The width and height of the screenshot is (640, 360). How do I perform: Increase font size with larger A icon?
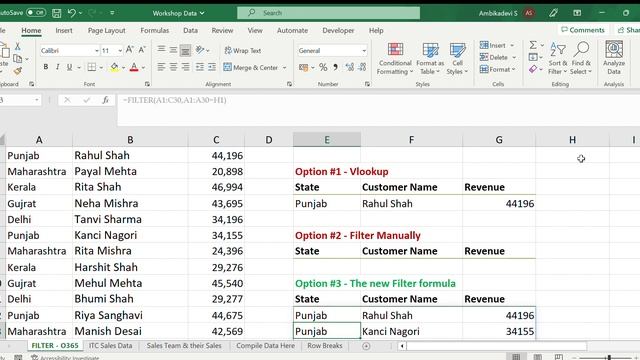pyautogui.click(x=129, y=50)
